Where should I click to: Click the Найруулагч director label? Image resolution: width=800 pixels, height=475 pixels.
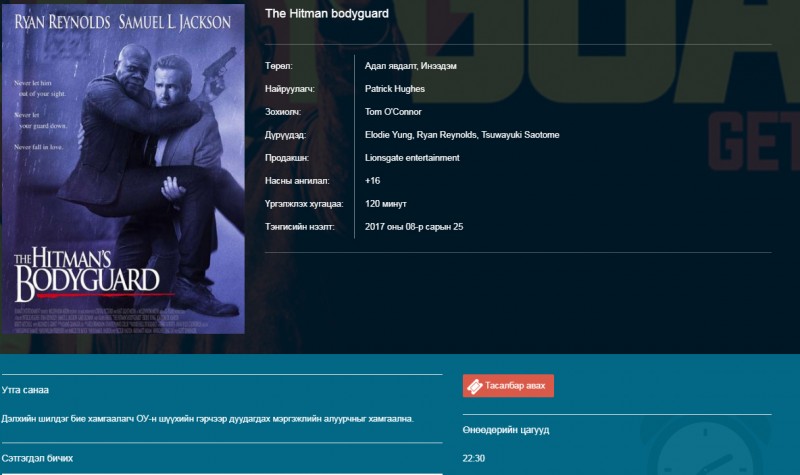coord(289,89)
